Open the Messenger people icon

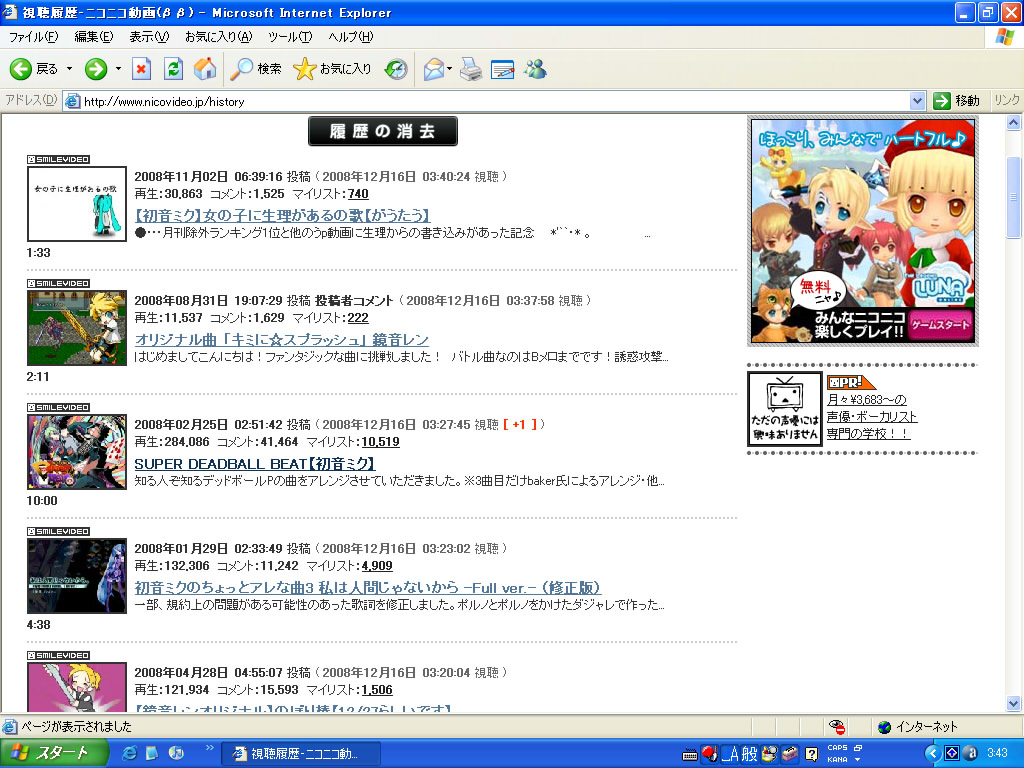coord(536,69)
